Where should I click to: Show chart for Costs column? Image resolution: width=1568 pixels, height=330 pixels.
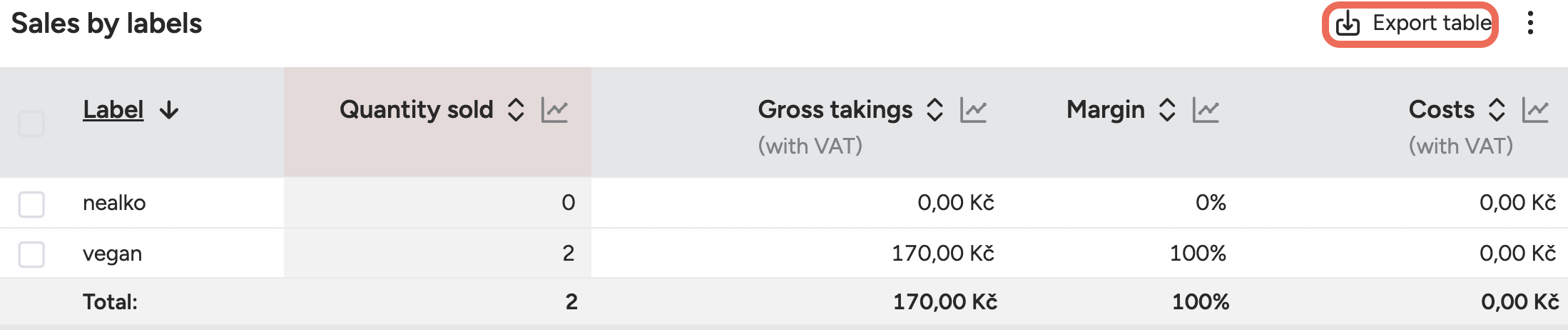point(1535,110)
